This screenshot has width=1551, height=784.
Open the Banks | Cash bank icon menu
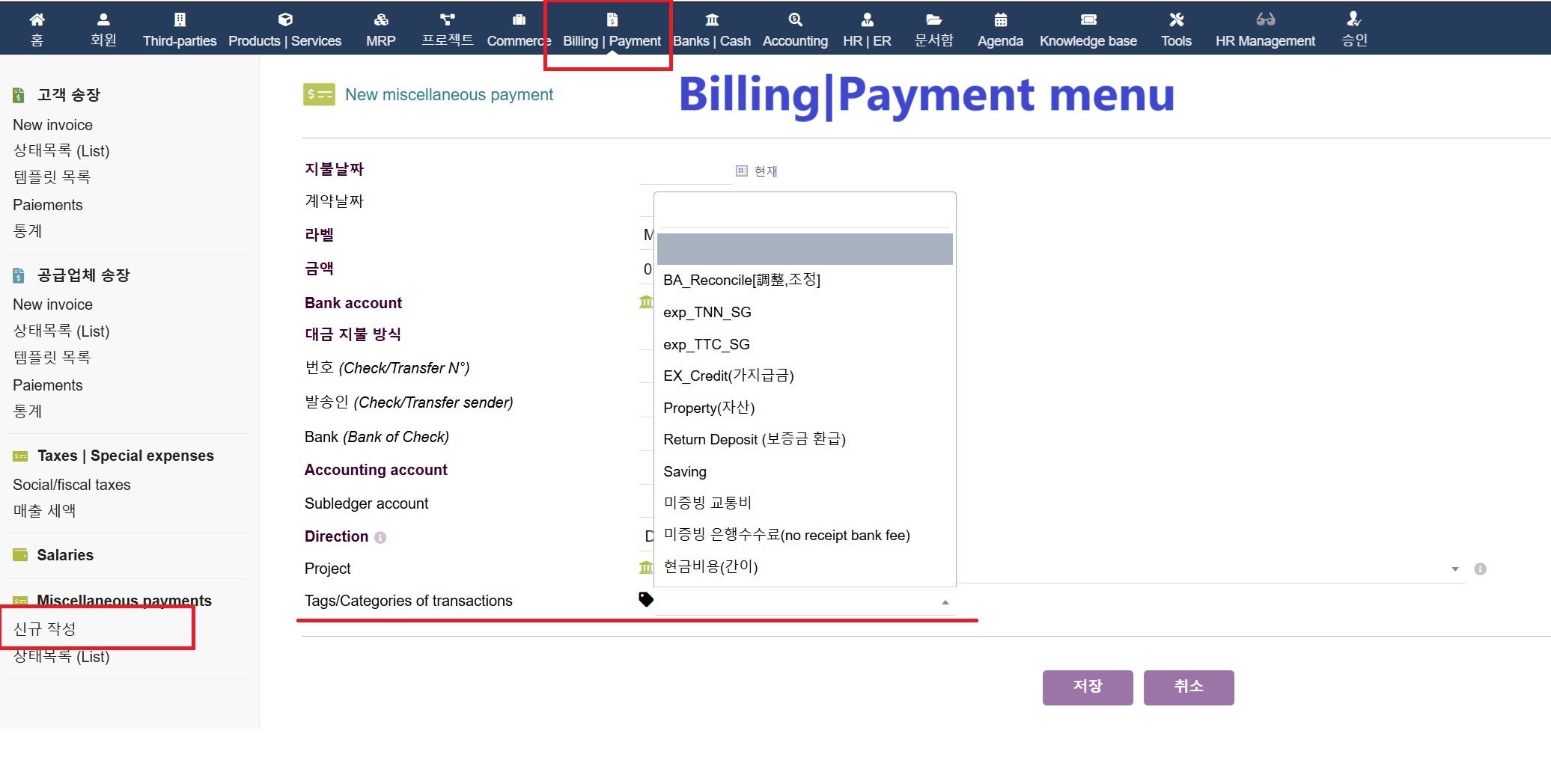click(711, 20)
